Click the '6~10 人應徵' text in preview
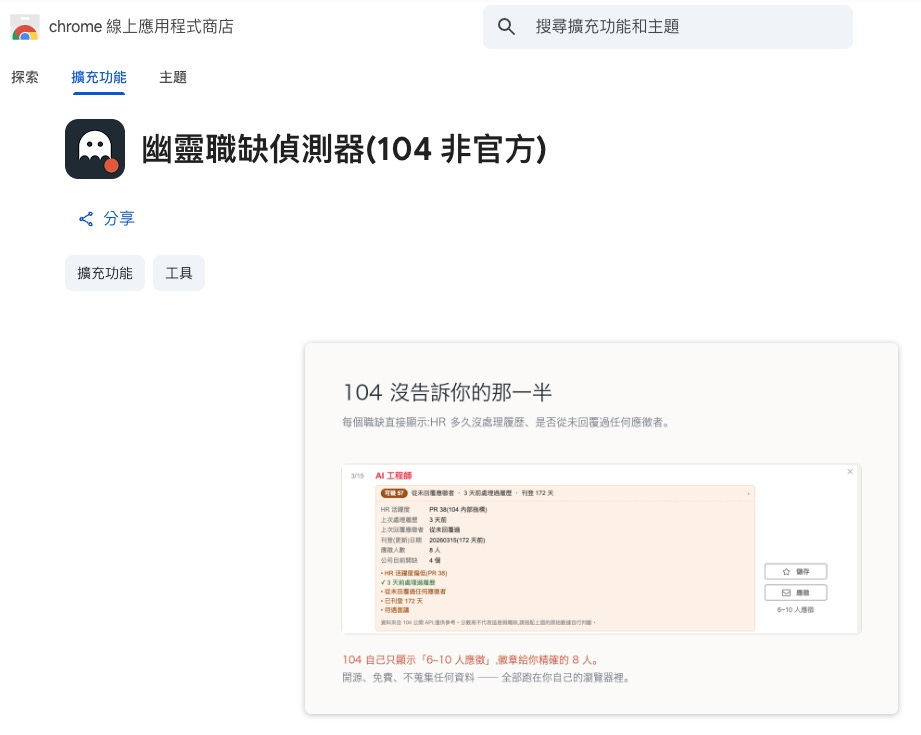This screenshot has height=735, width=921. click(x=795, y=610)
